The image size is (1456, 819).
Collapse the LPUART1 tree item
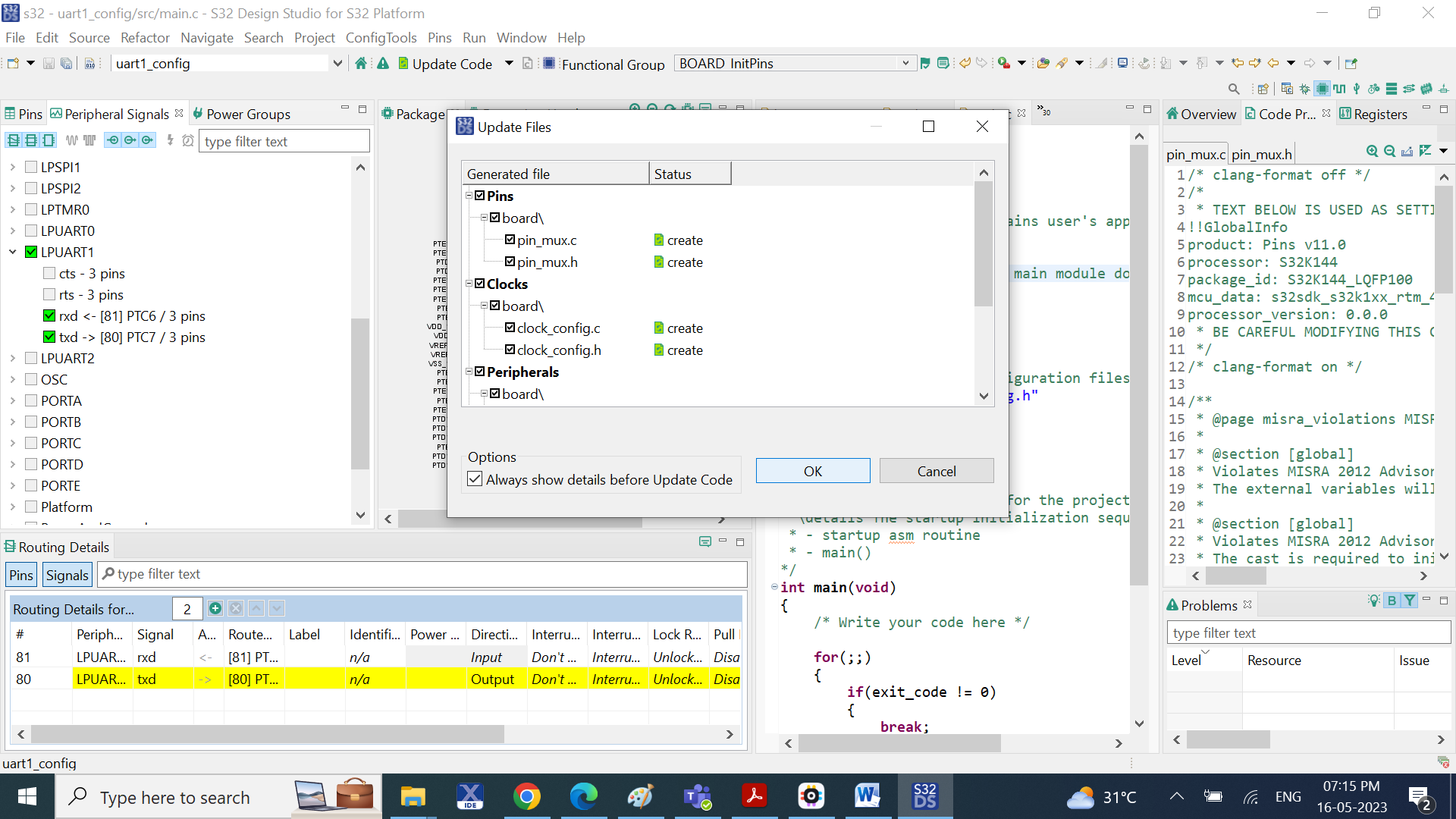(x=12, y=251)
